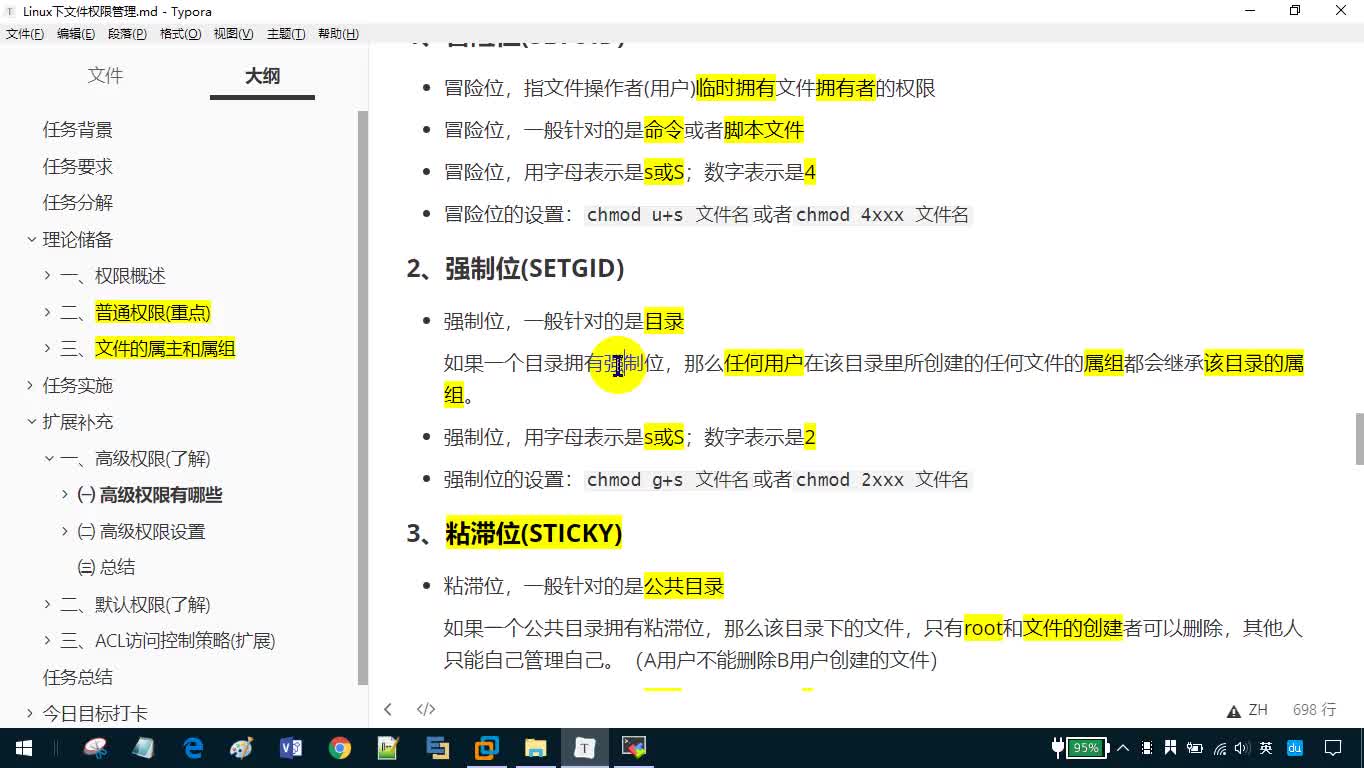Click inline code chmod u+s 文件名
The width and height of the screenshot is (1364, 768).
coord(666,215)
